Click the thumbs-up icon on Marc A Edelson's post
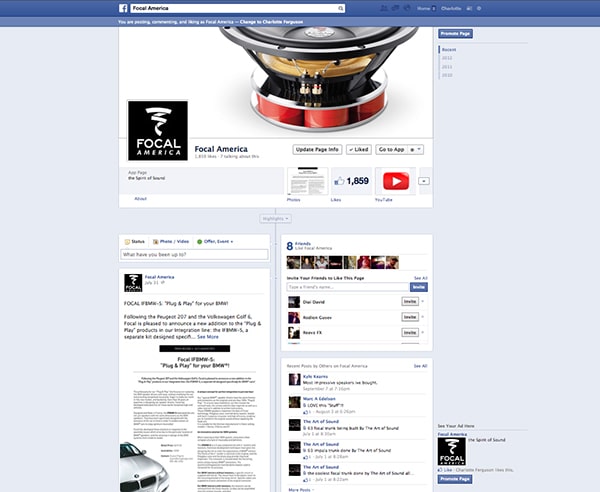Viewport: 600px width, 492px height. pyautogui.click(x=305, y=412)
